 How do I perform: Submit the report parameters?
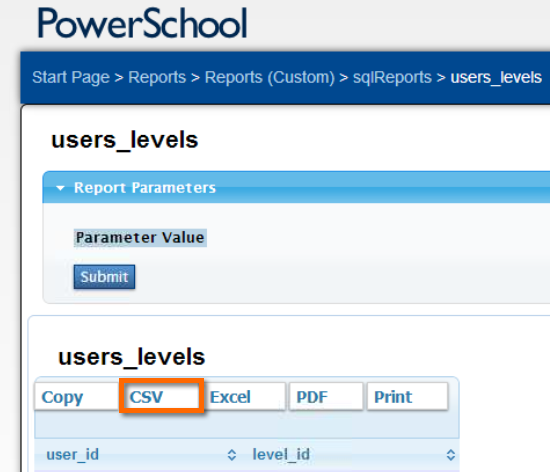tap(104, 277)
